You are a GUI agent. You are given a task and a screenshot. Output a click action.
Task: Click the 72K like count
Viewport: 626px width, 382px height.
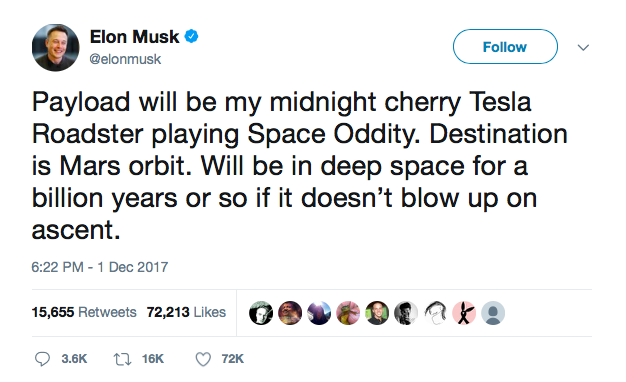coord(233,359)
